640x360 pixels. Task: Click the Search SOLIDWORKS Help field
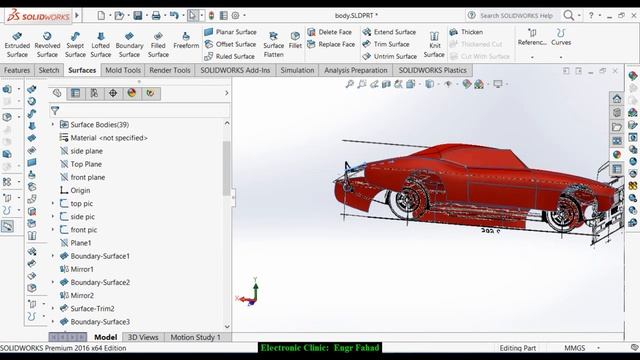click(x=516, y=16)
